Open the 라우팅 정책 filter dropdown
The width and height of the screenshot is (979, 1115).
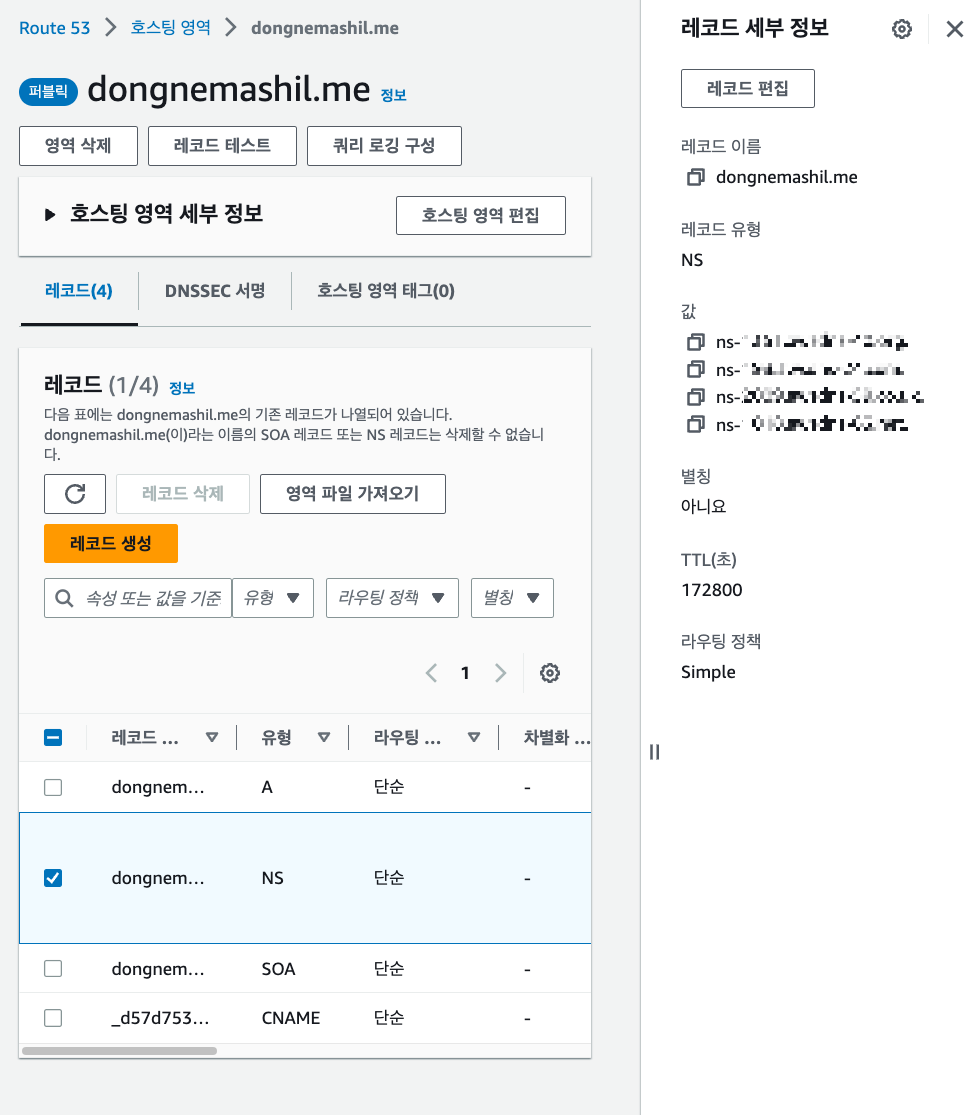[x=392, y=598]
